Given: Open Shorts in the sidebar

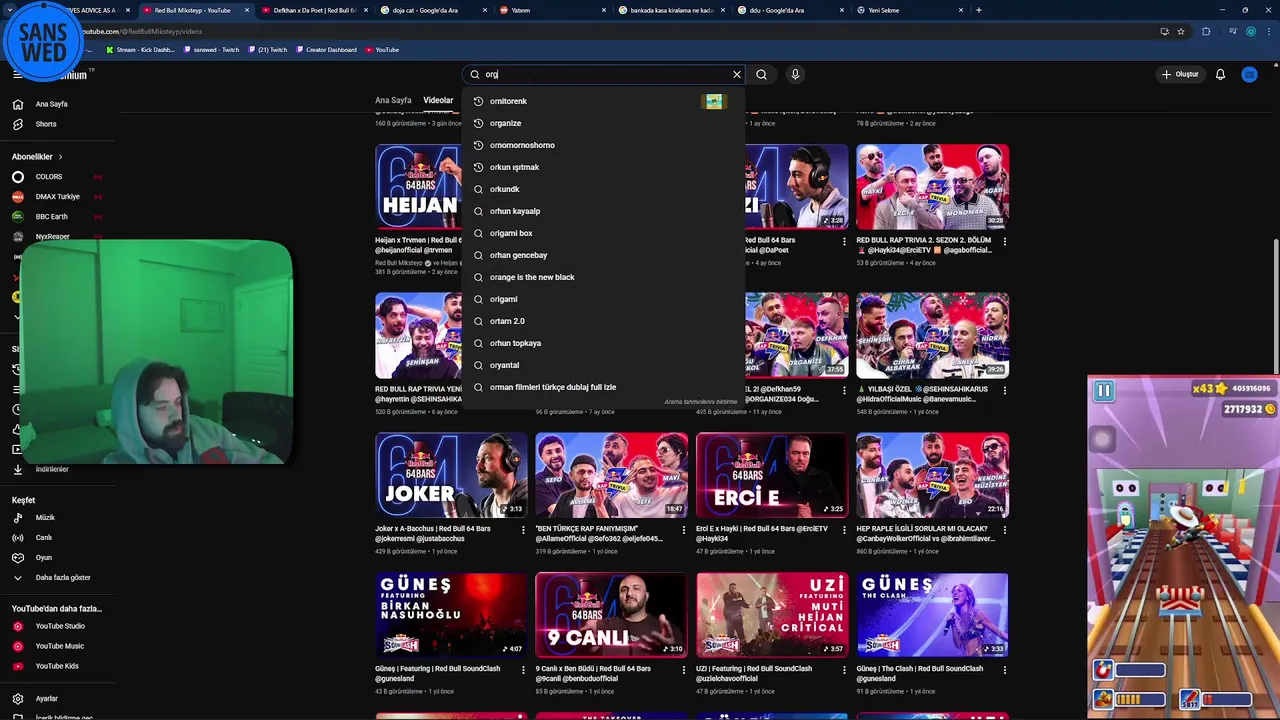Looking at the screenshot, I should pyautogui.click(x=46, y=124).
